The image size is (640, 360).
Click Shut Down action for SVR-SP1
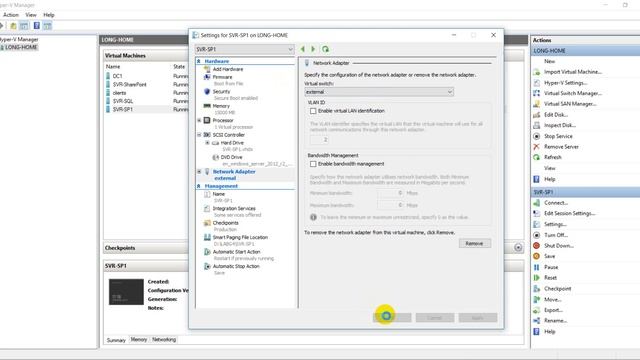[559, 246]
